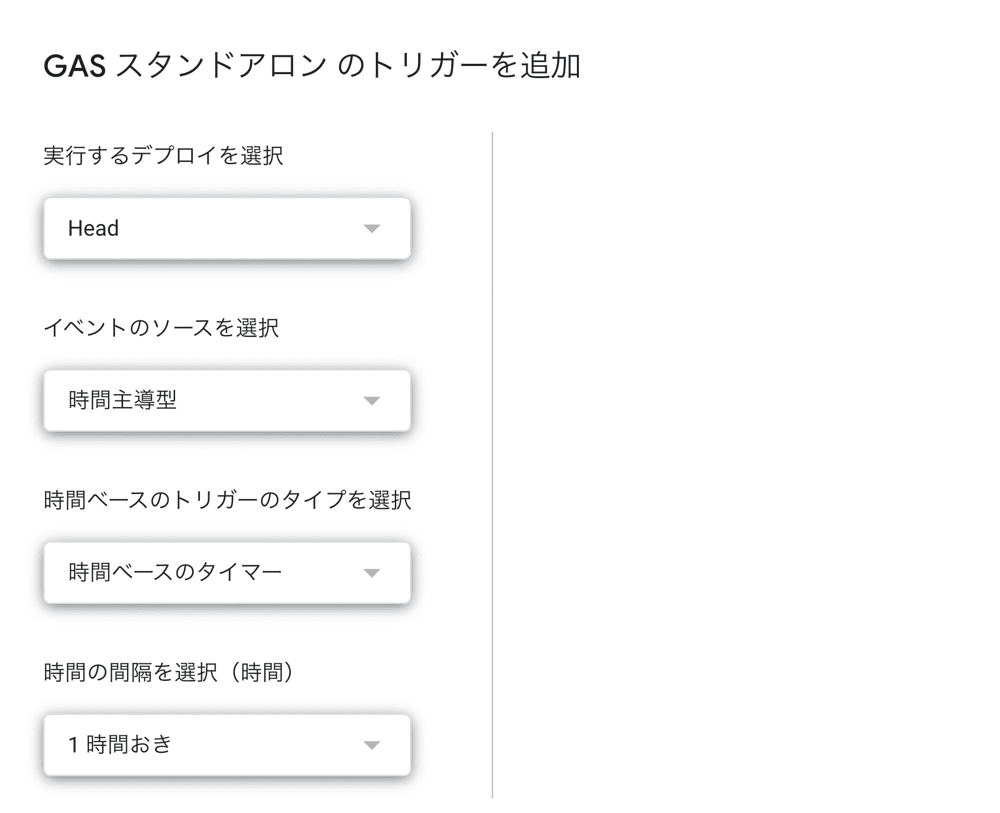
Task: Select the Head value text
Action: [x=93, y=229]
